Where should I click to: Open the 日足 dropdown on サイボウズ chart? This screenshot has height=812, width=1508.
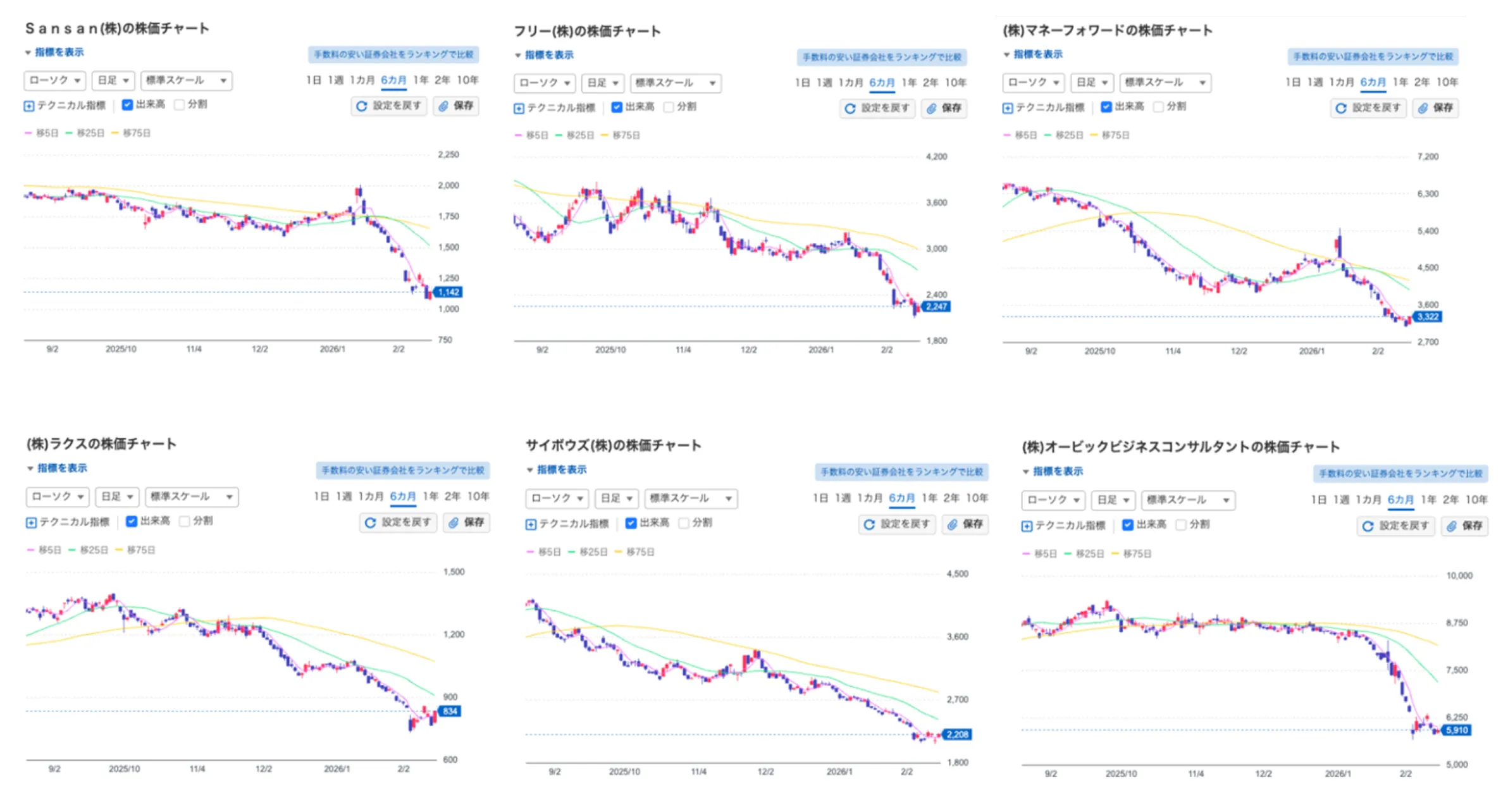(x=617, y=498)
